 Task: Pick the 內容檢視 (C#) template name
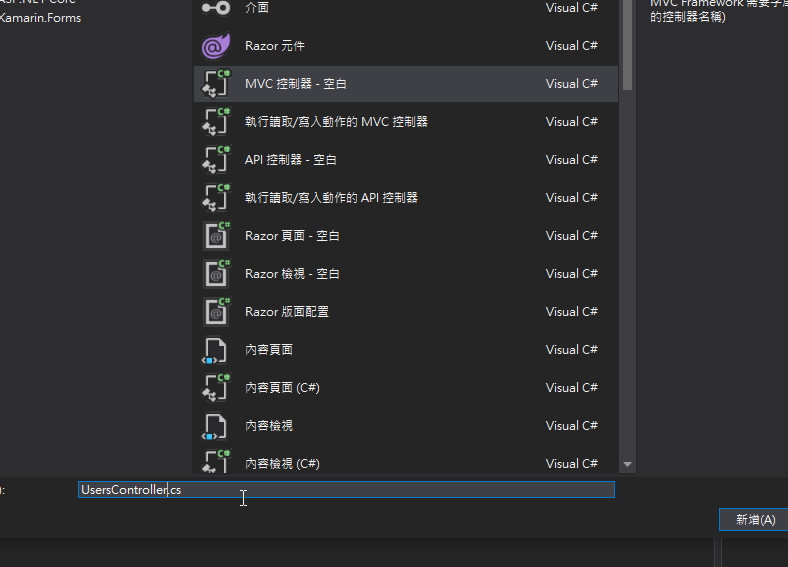coord(282,464)
